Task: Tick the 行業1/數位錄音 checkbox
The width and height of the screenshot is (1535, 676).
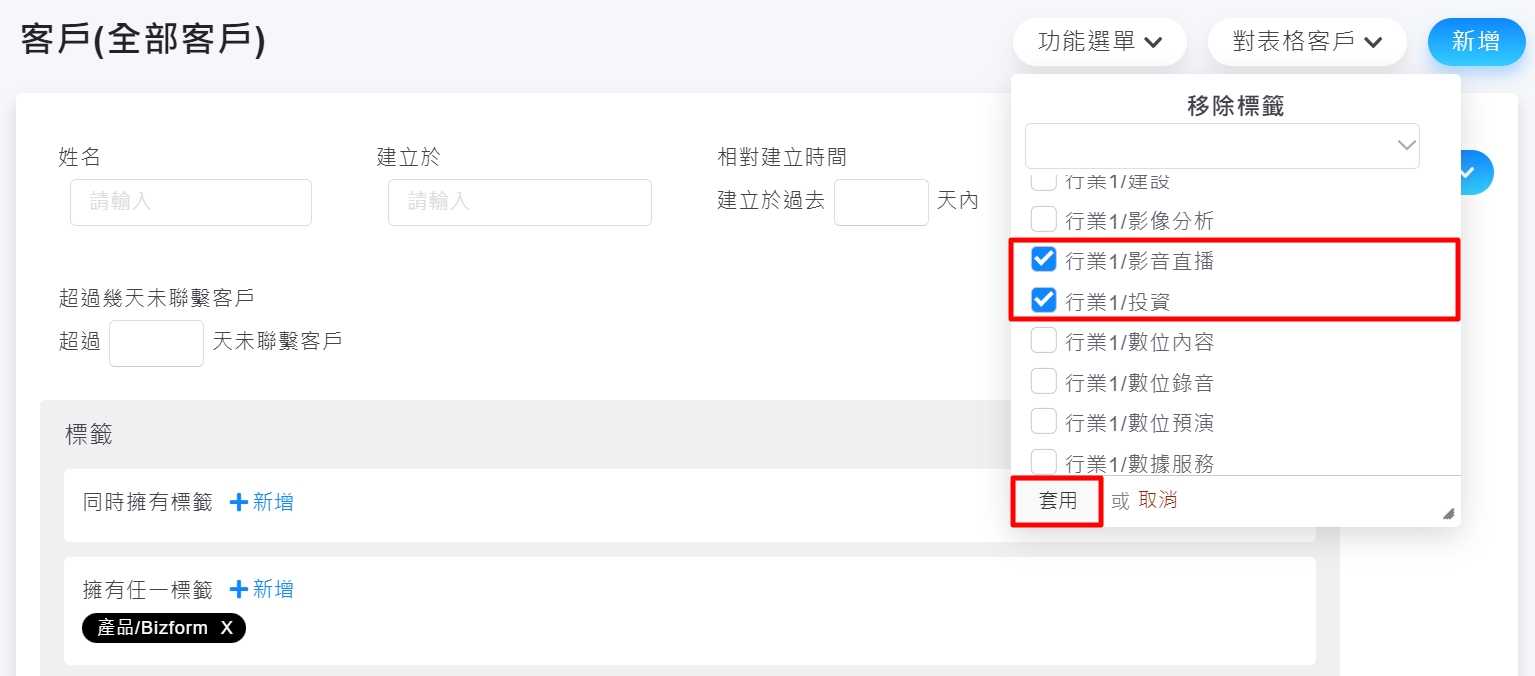Action: [1044, 382]
